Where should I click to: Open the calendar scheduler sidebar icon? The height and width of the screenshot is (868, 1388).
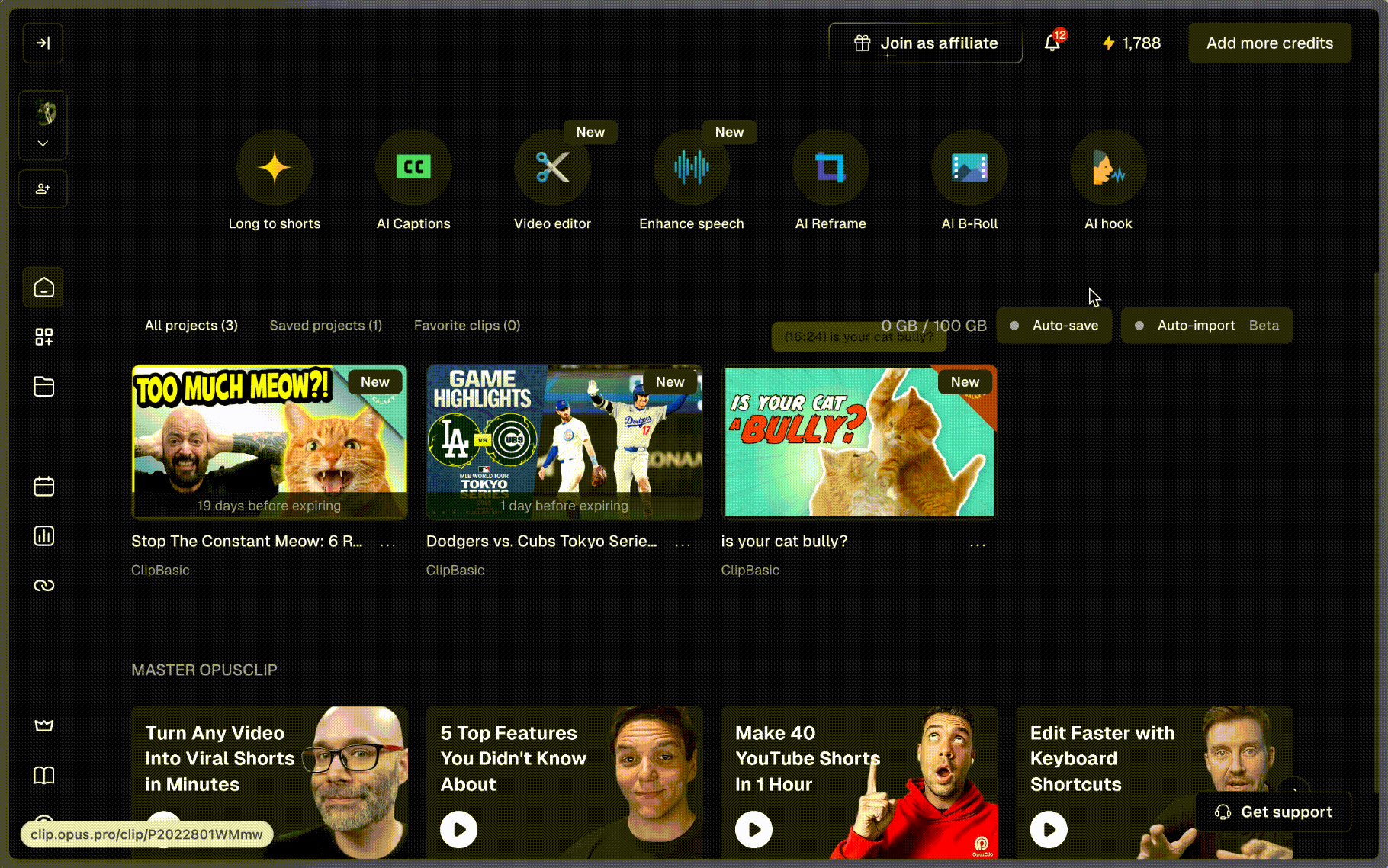(43, 486)
